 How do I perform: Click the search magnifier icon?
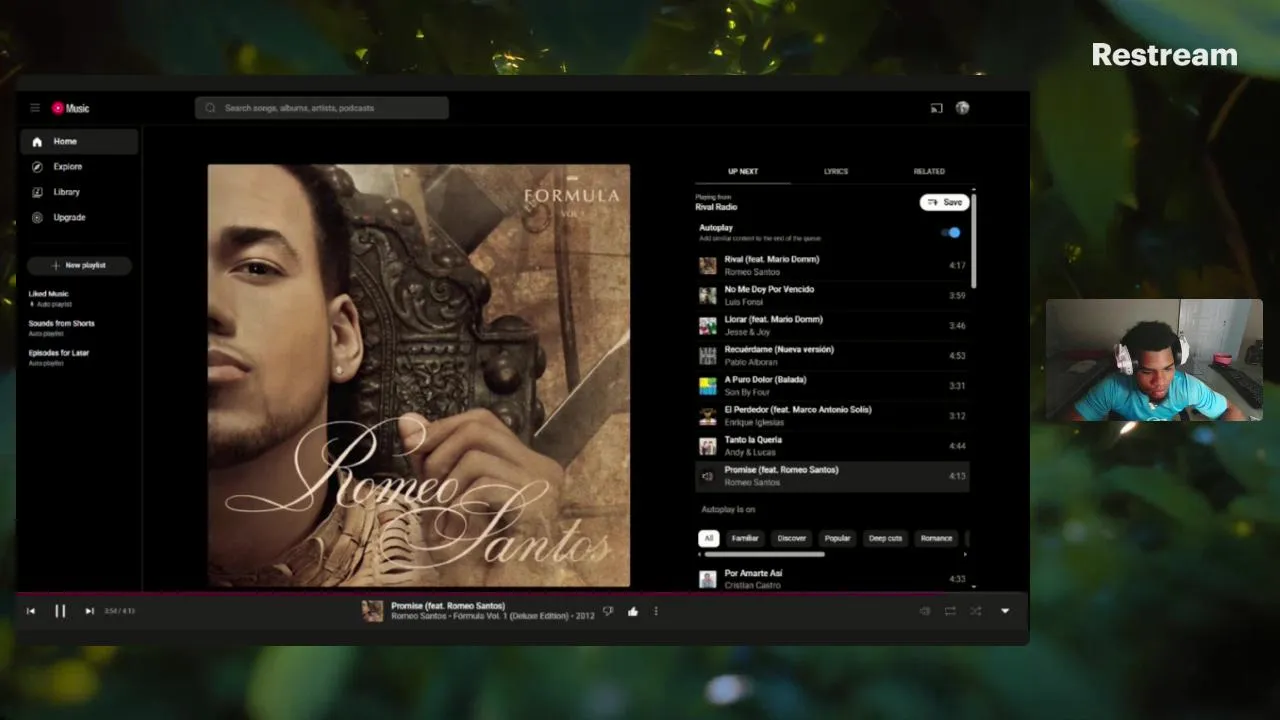tap(210, 108)
